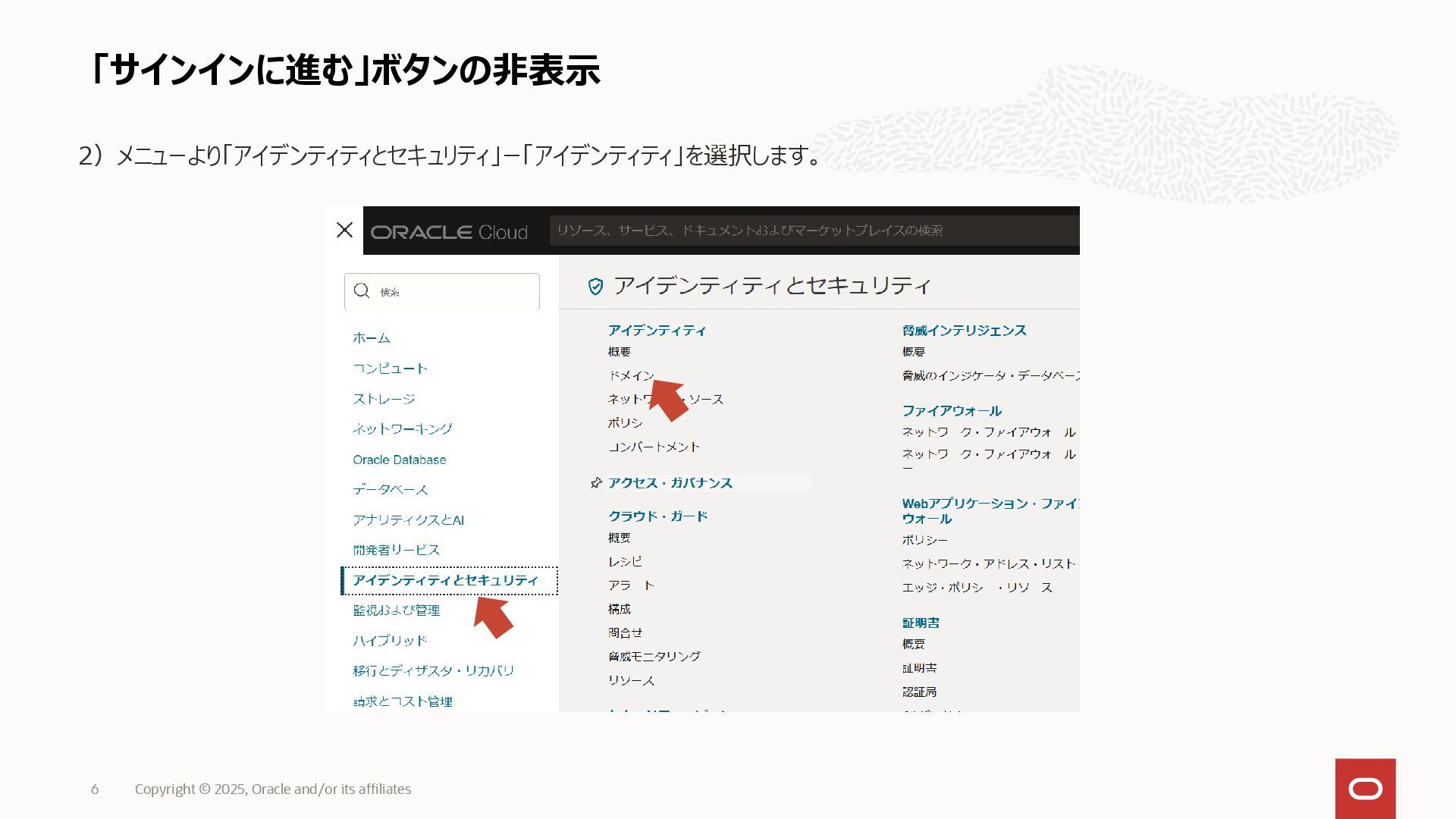Open ネットワーキング category
This screenshot has height=819, width=1456.
coord(403,429)
